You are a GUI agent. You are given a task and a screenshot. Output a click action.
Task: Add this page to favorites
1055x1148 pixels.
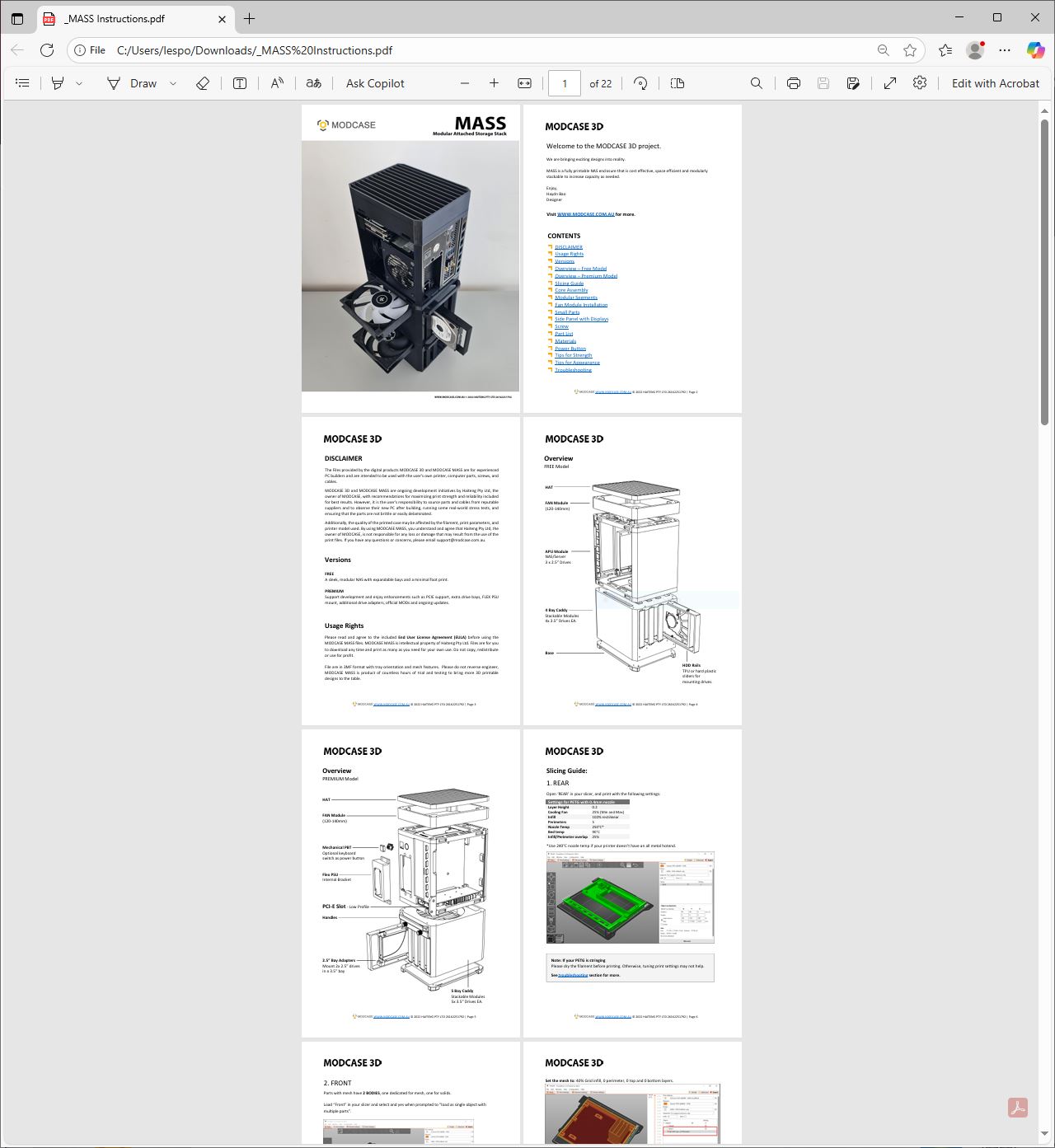(910, 50)
